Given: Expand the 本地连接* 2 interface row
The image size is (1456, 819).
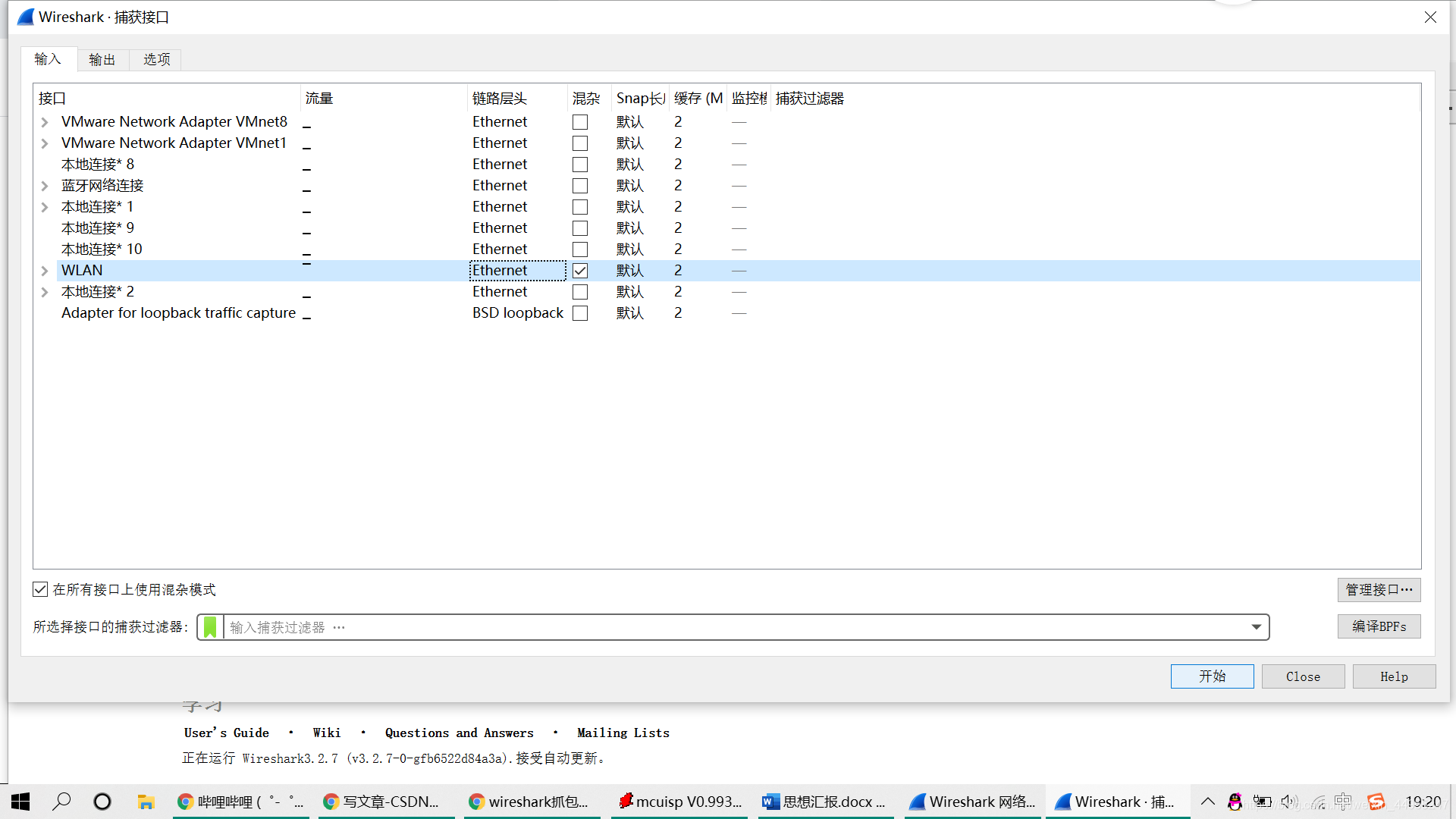Looking at the screenshot, I should [x=45, y=292].
